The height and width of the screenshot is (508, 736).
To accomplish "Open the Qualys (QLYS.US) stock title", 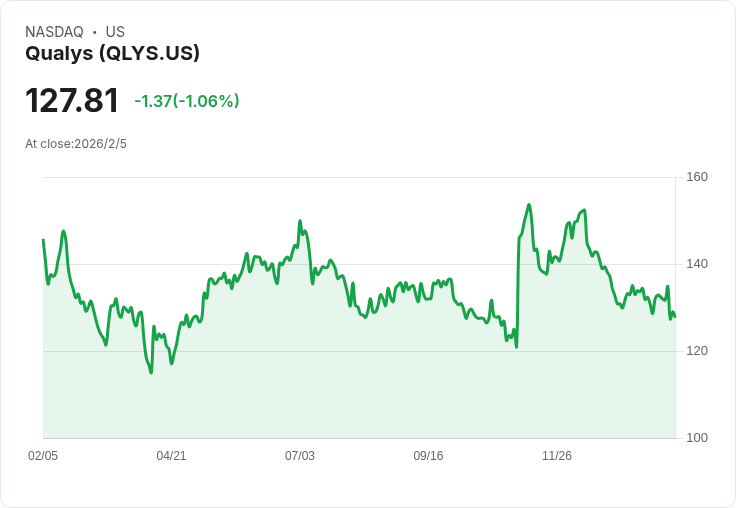I will click(112, 53).
